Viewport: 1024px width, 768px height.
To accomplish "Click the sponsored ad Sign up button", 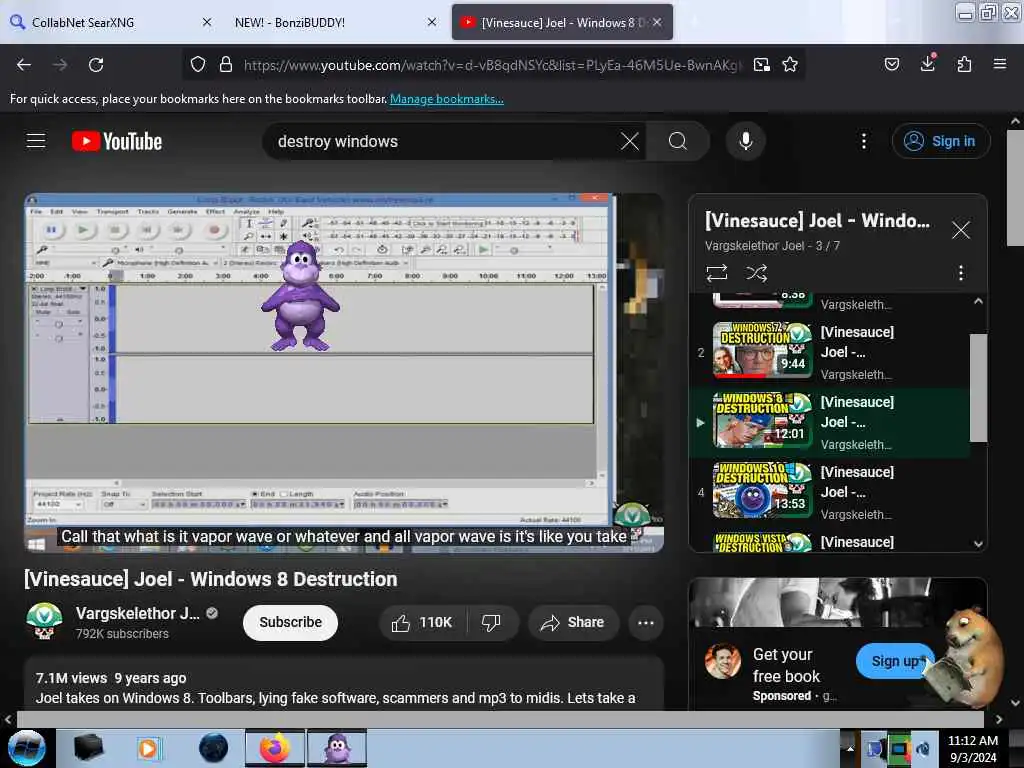I will (x=895, y=661).
